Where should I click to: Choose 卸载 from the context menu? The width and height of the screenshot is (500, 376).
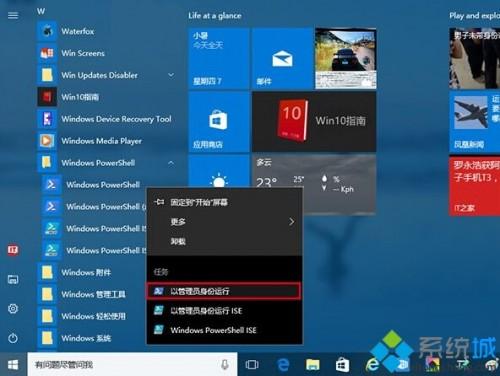pyautogui.click(x=225, y=241)
